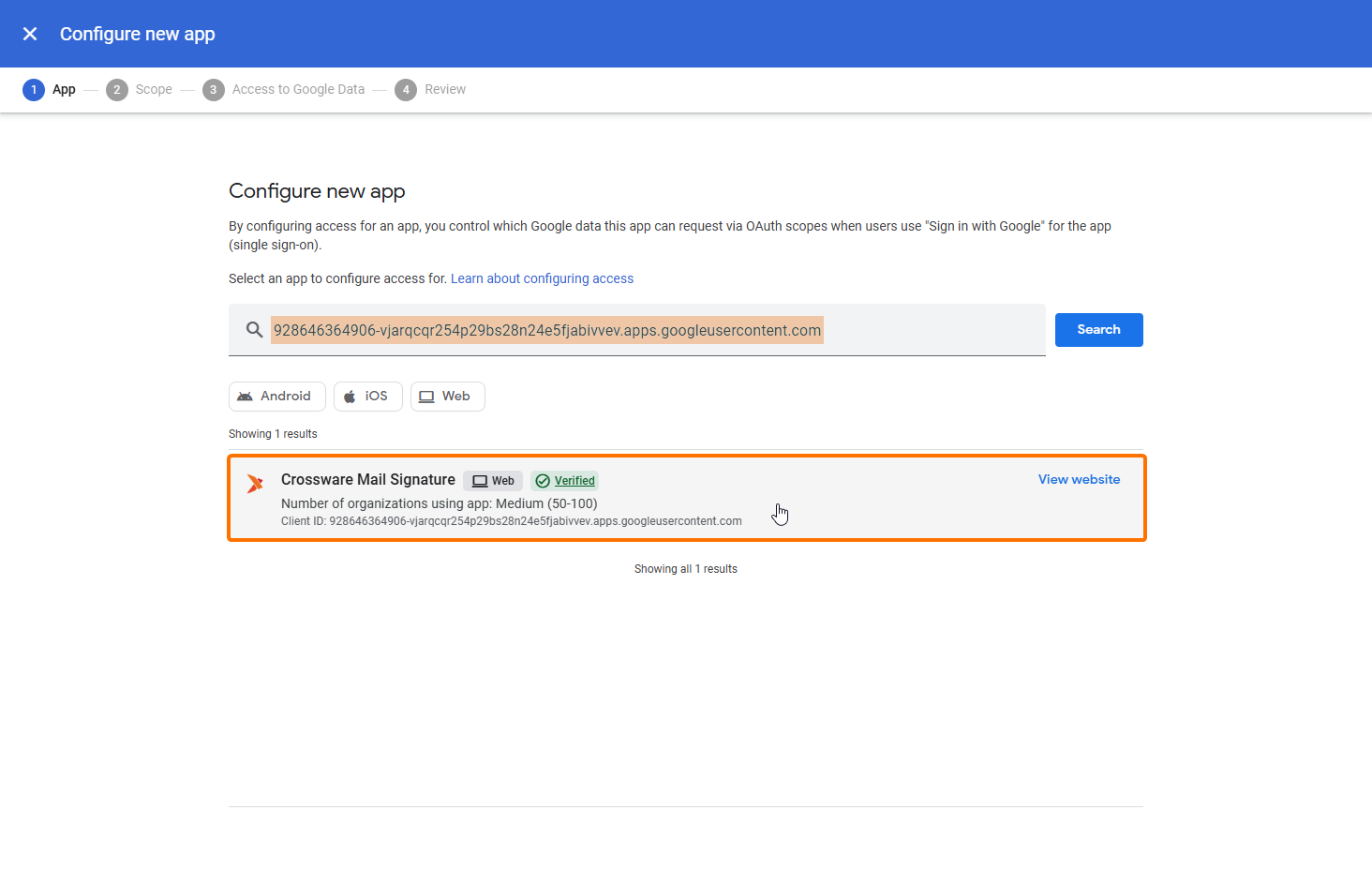
Task: Click the step 4 Review circle
Action: tap(406, 90)
